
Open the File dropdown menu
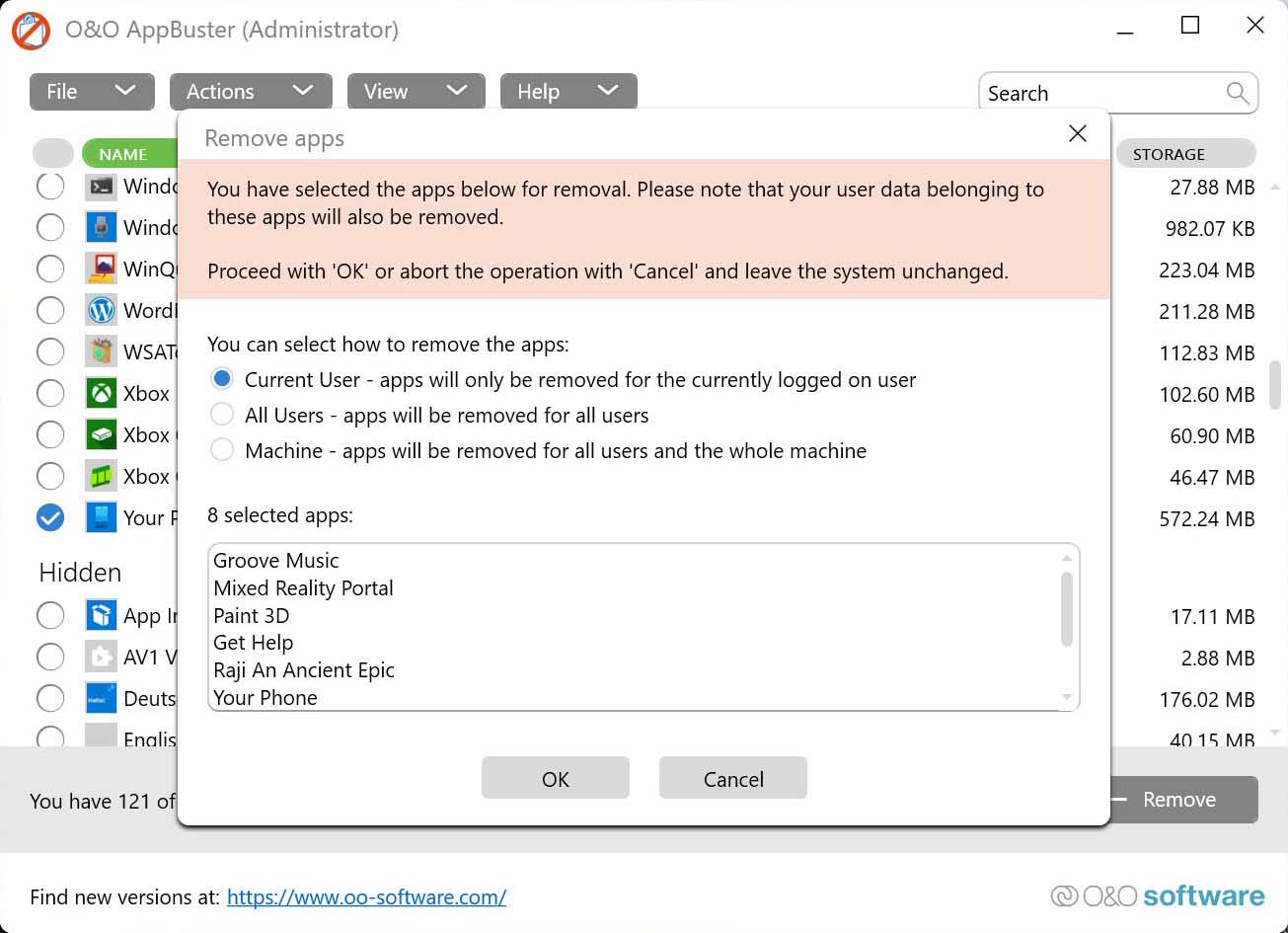92,91
